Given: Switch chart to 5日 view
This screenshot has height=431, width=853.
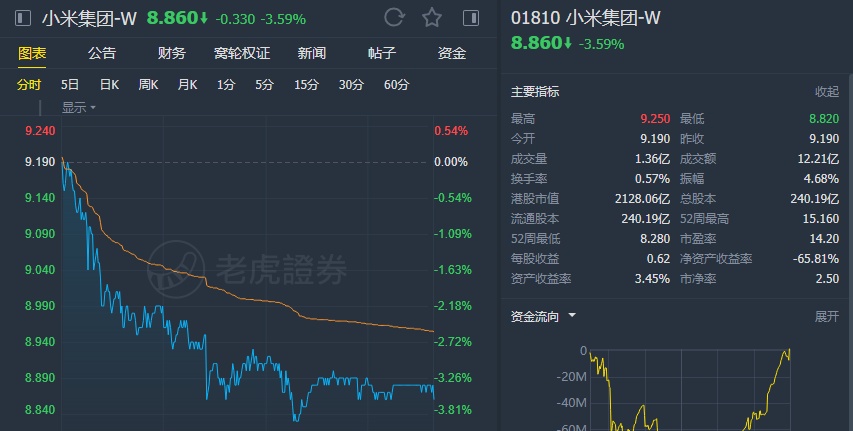Looking at the screenshot, I should click(x=70, y=85).
